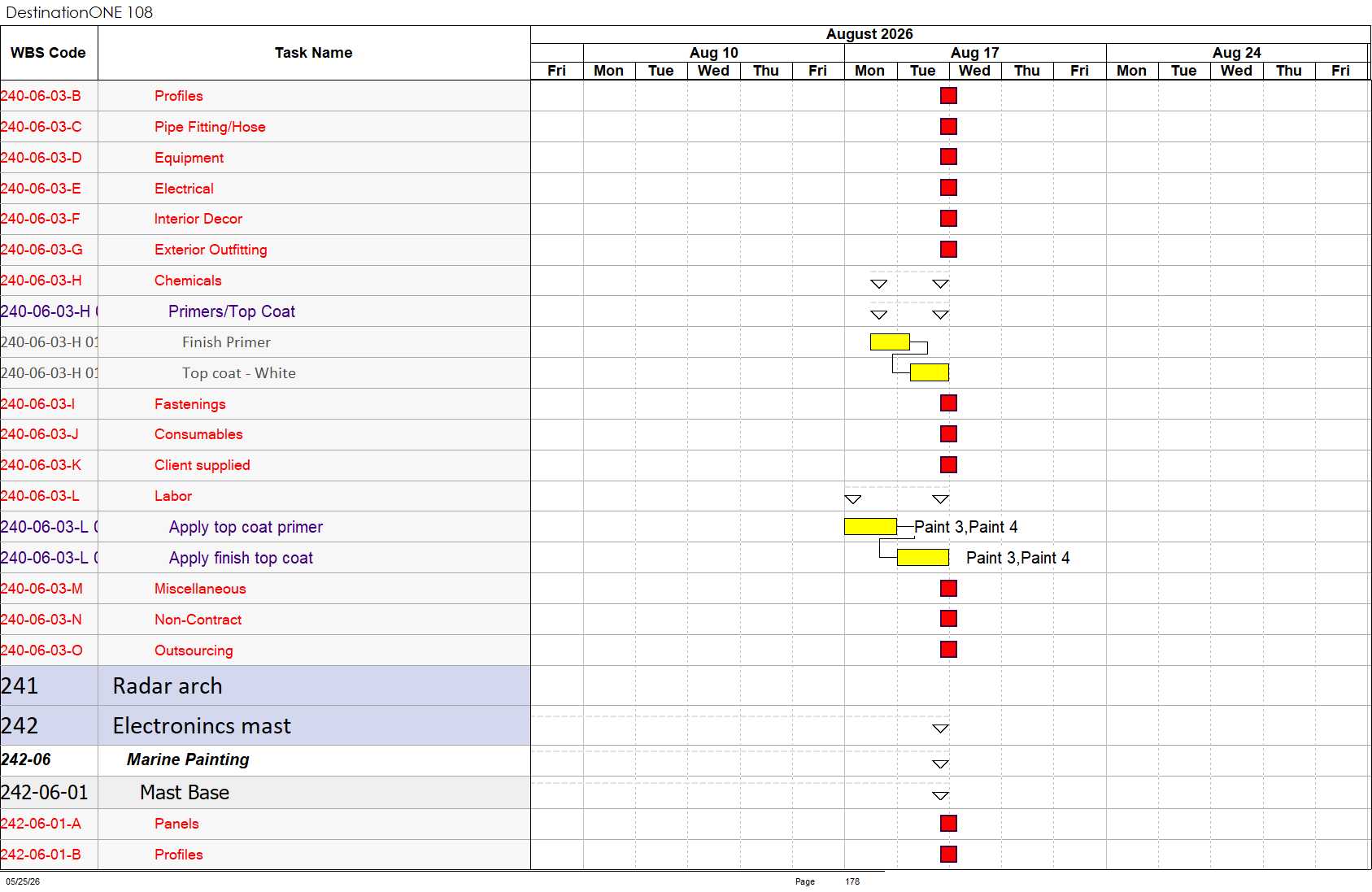1372x892 pixels.
Task: Select the Radar arch task row
Action: (265, 686)
